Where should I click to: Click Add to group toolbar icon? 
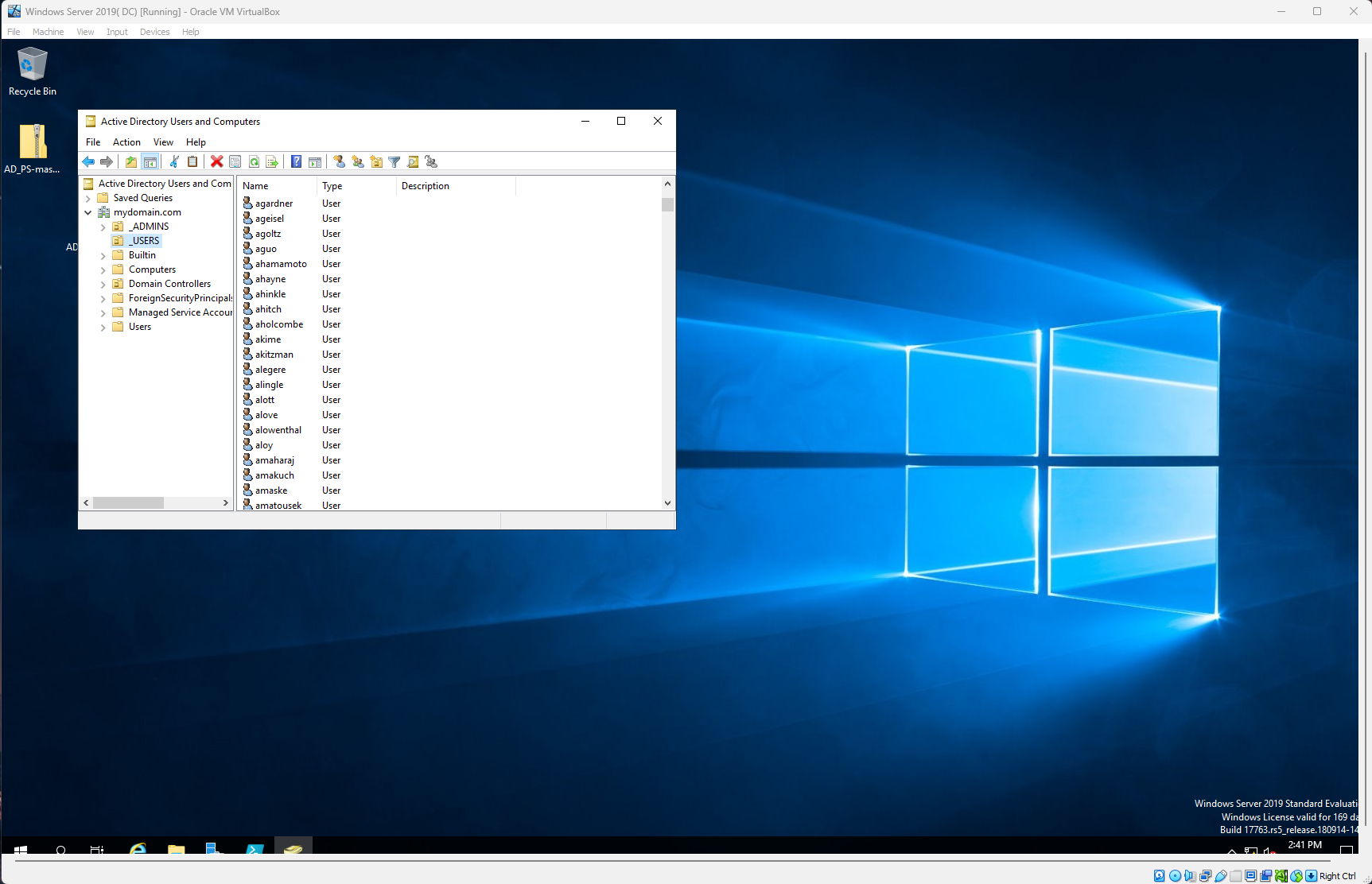pyautogui.click(x=432, y=162)
